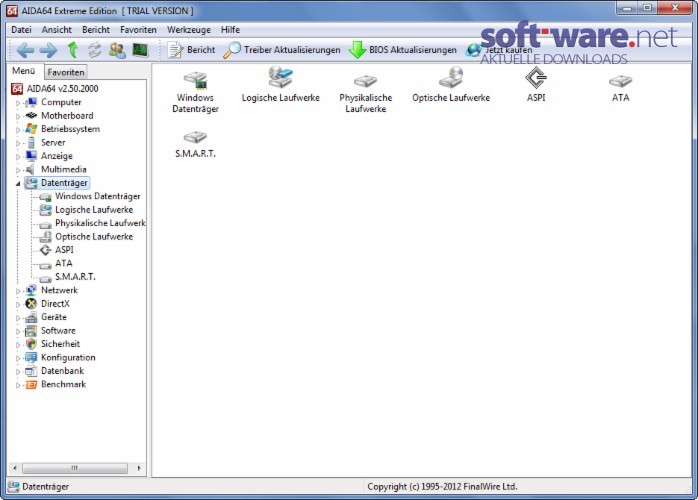Select Windows Datenträger in the tree
Viewport: 698px width, 500px height.
pyautogui.click(x=97, y=196)
